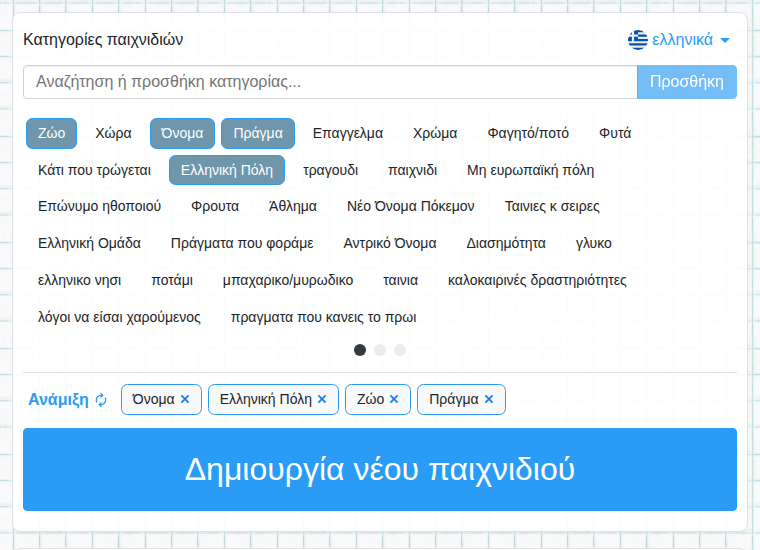Remove Όνομα chip with its x icon
The width and height of the screenshot is (760, 550).
(x=185, y=399)
